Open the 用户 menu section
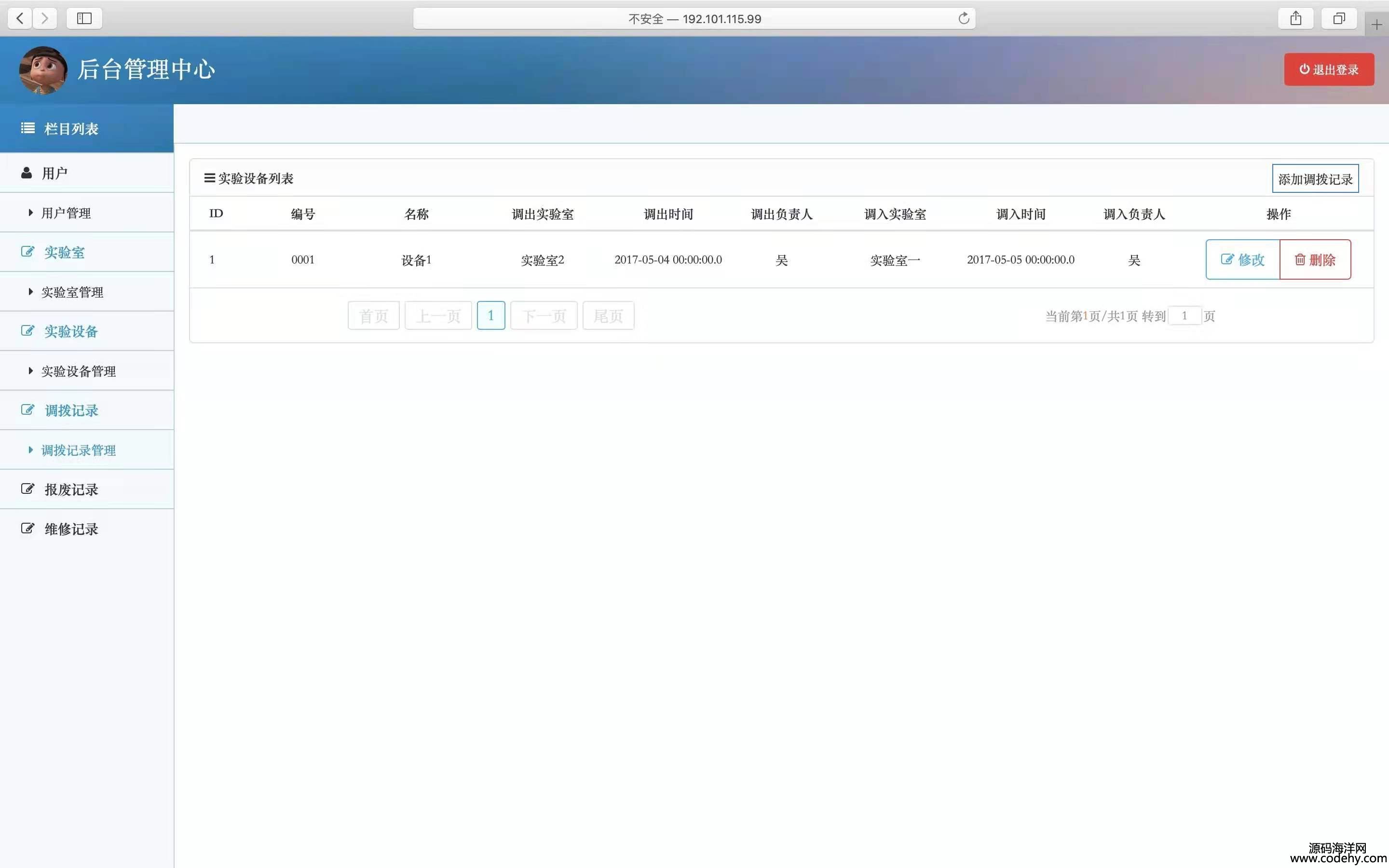 coord(87,173)
